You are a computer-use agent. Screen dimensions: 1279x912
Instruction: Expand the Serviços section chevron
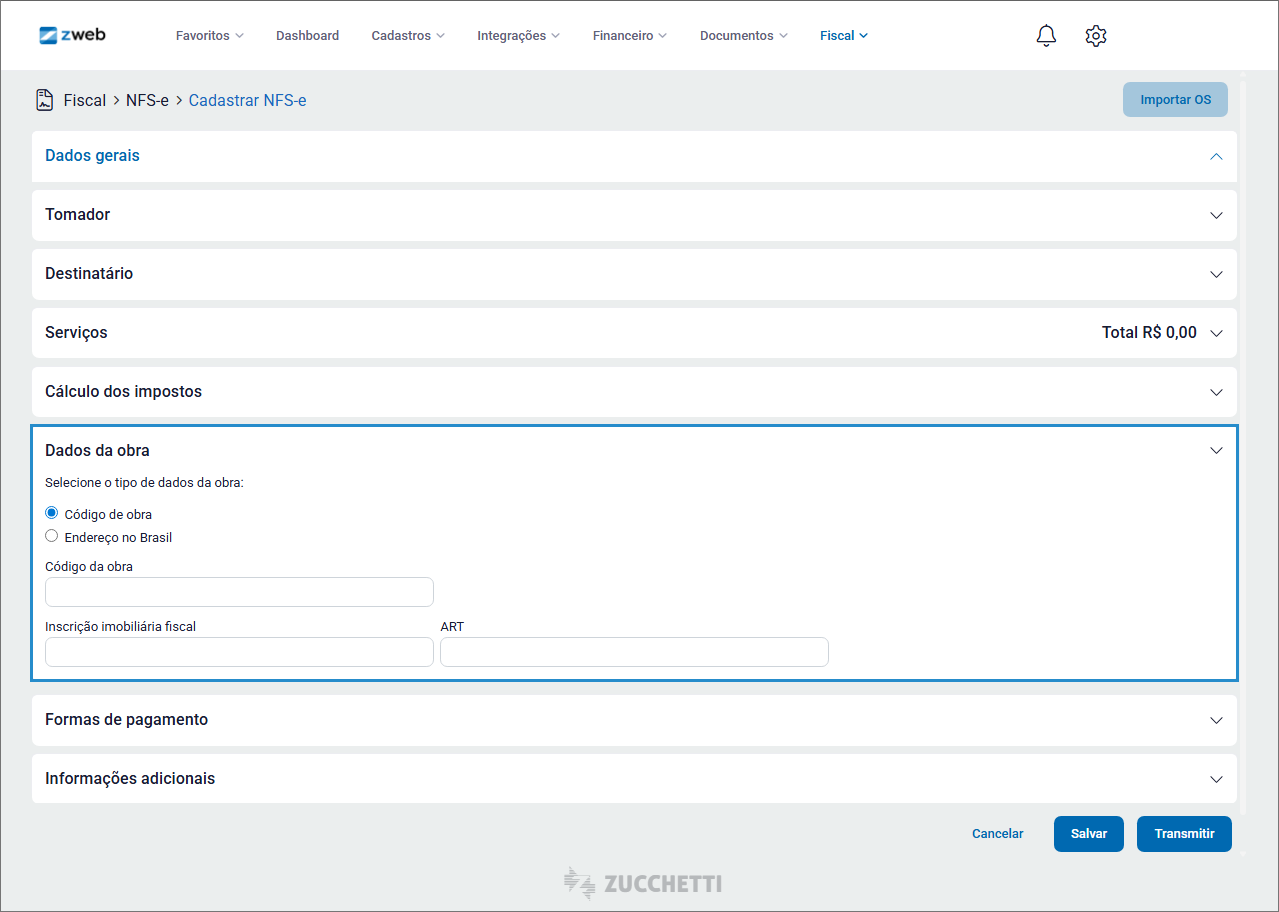pos(1216,333)
